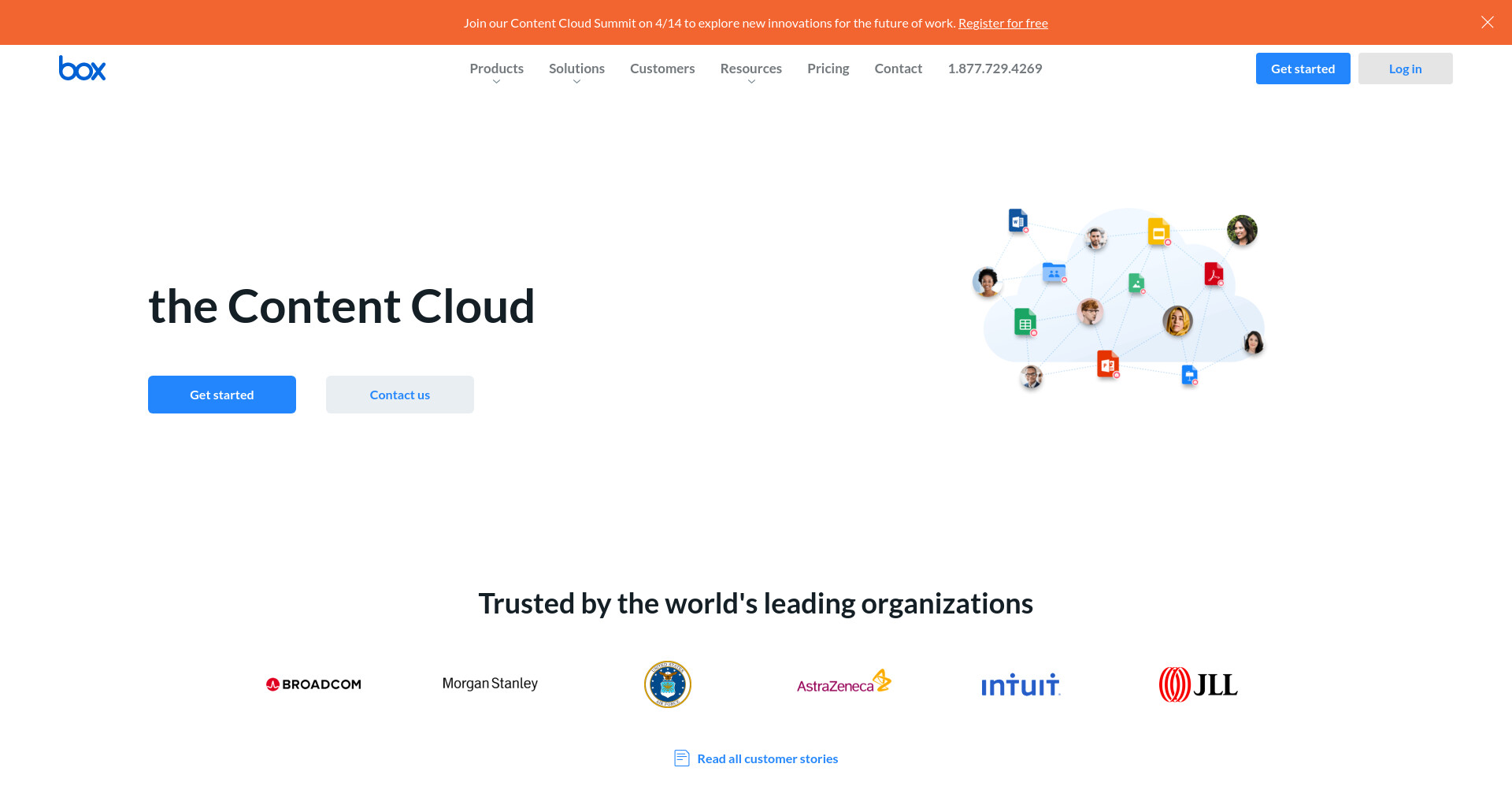
Task: Click the Log in button
Action: point(1405,69)
